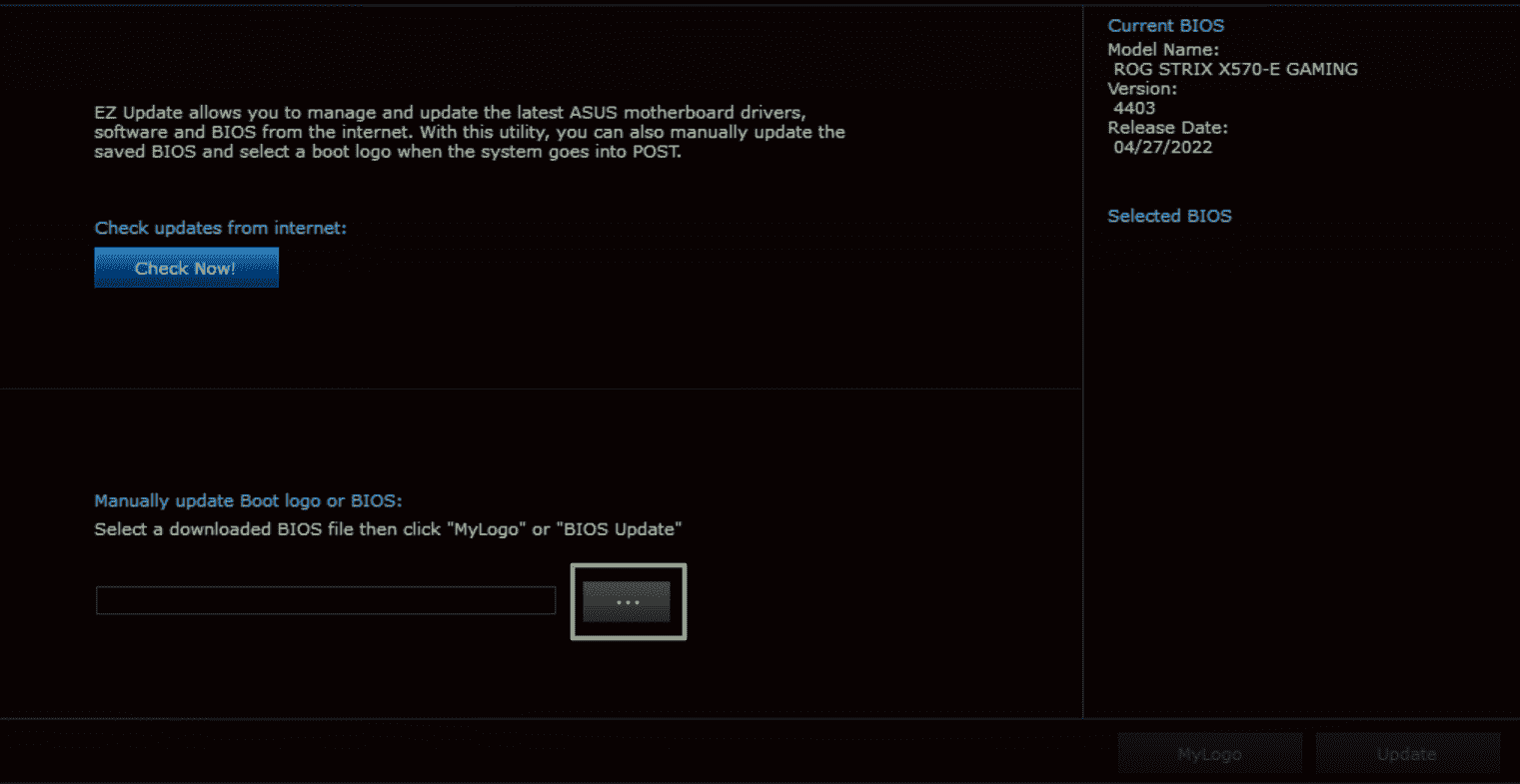Click the 'Selected BIOS' heading
The width and height of the screenshot is (1520, 784).
click(x=1169, y=216)
